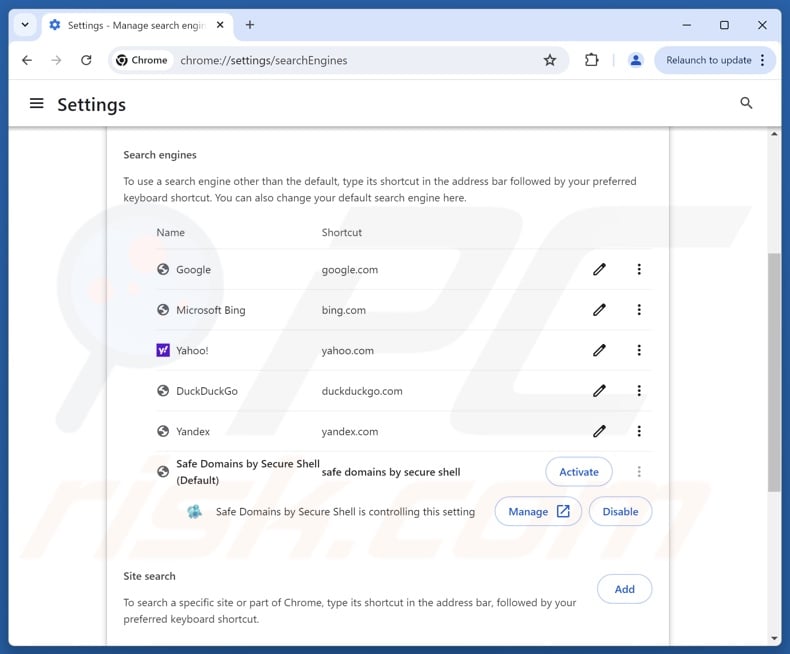Open more actions for Yandex
The width and height of the screenshot is (790, 654).
639,431
